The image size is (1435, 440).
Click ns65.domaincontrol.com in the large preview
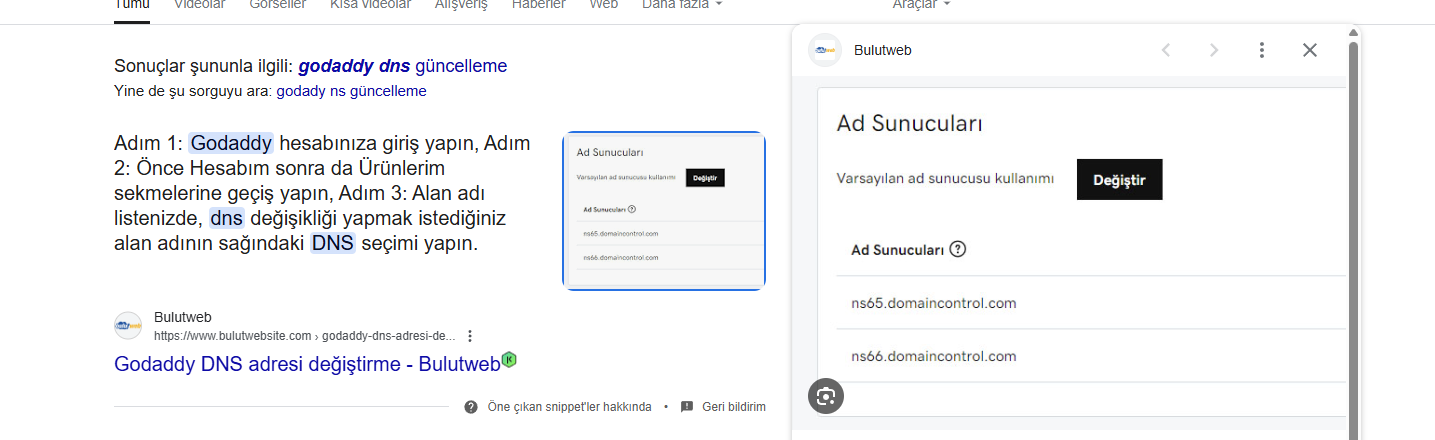pos(934,303)
